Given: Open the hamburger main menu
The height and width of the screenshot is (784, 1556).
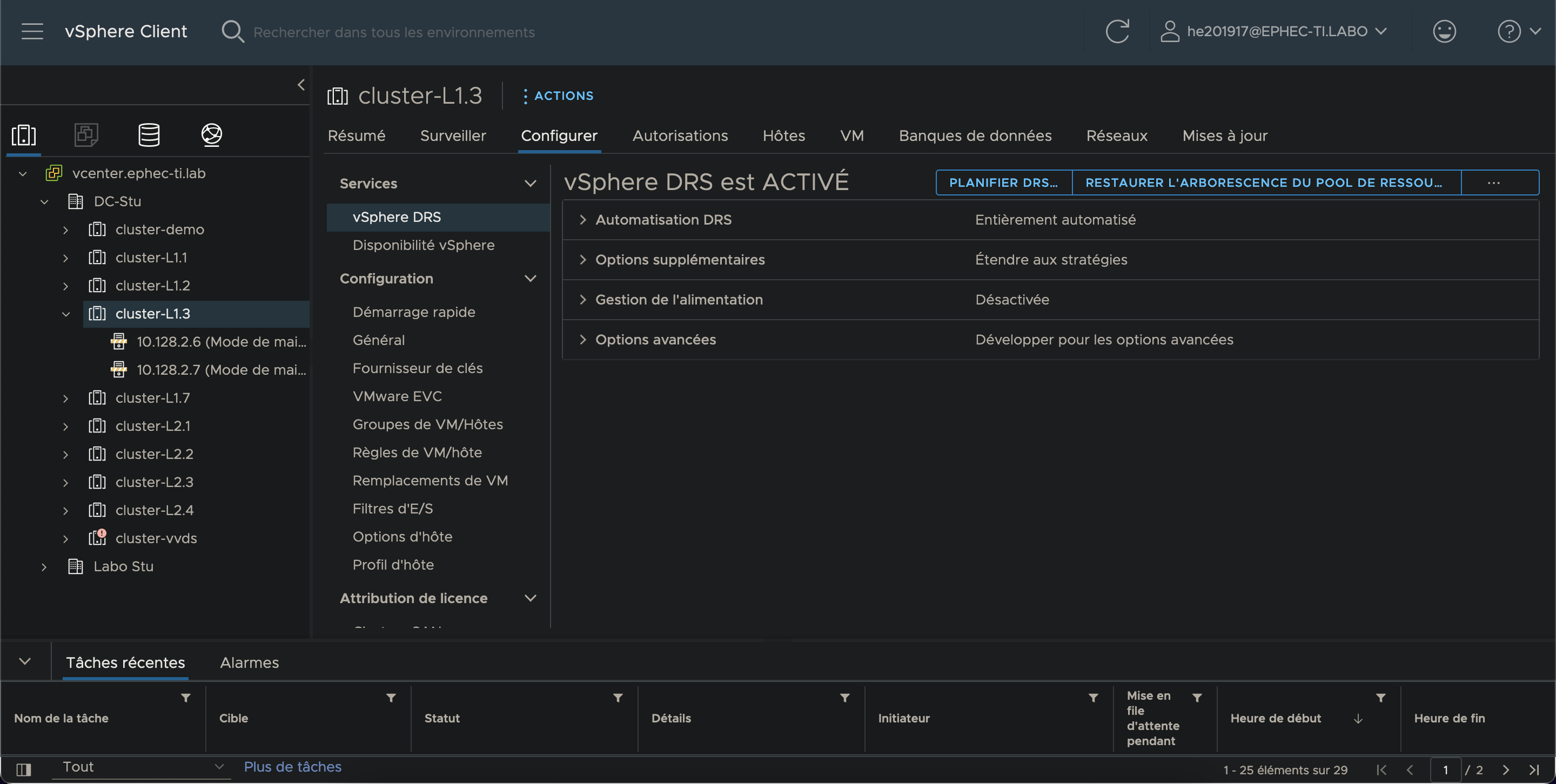Looking at the screenshot, I should [32, 31].
